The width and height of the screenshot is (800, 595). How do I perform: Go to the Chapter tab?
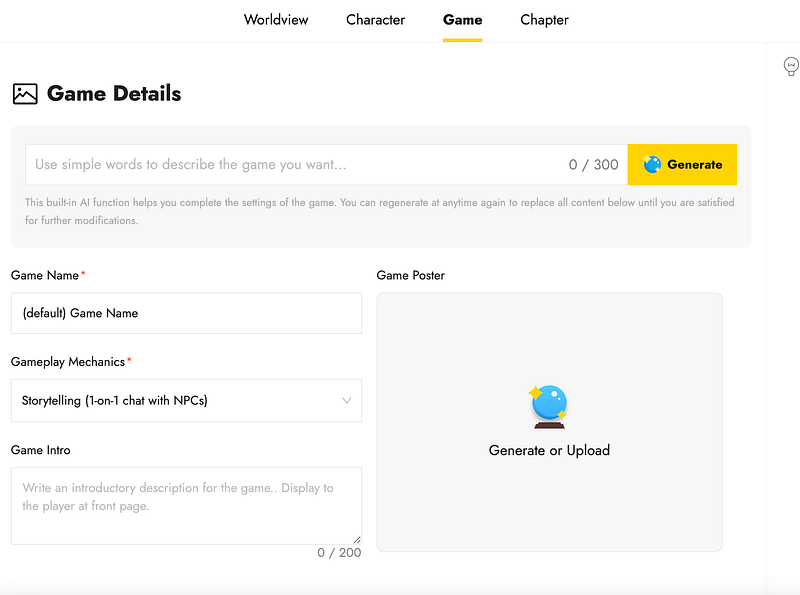(544, 20)
